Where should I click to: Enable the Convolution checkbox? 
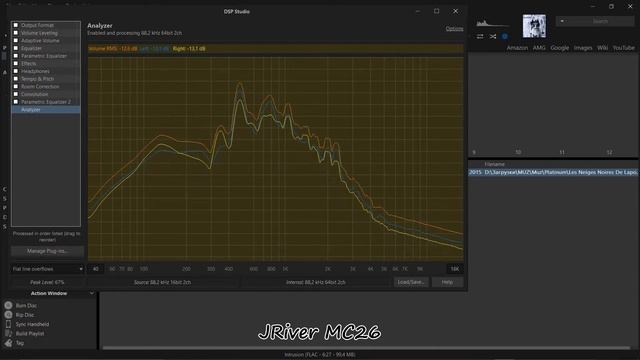pyautogui.click(x=16, y=94)
